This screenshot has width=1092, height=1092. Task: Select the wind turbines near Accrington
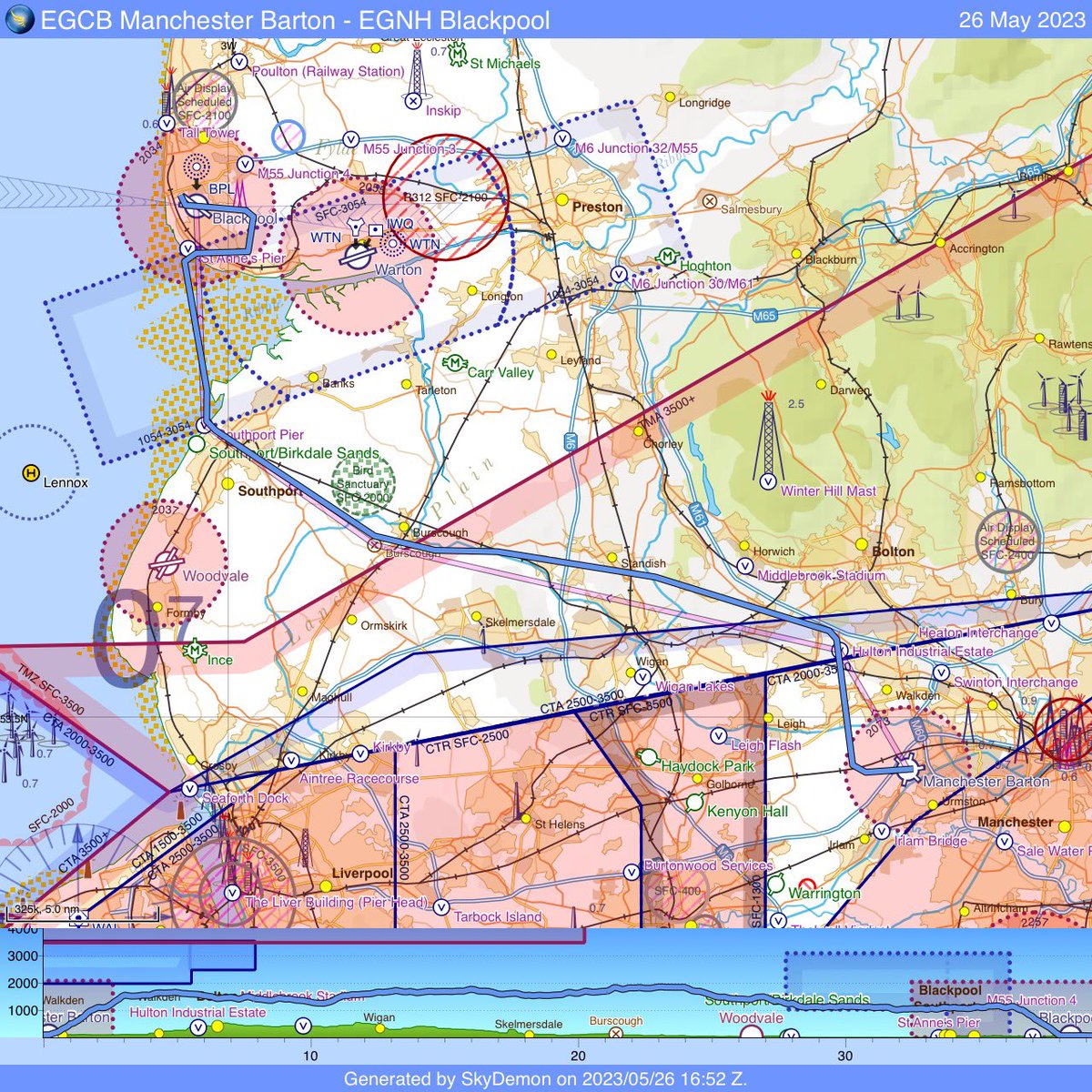pyautogui.click(x=908, y=303)
